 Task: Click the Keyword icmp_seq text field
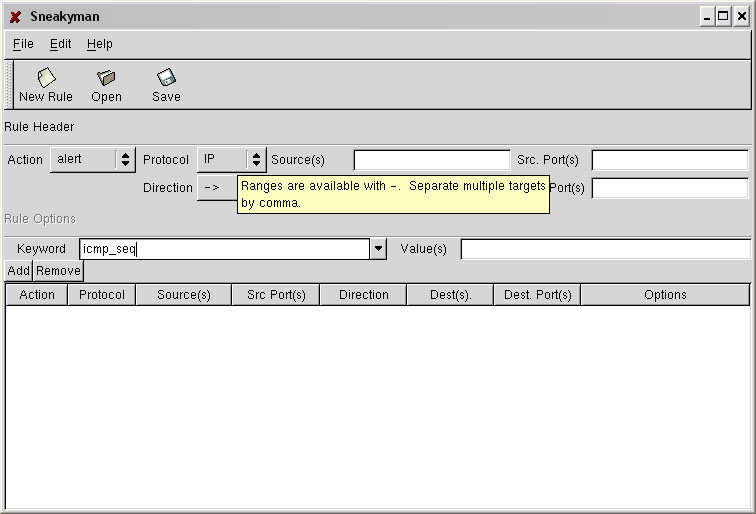(x=224, y=249)
